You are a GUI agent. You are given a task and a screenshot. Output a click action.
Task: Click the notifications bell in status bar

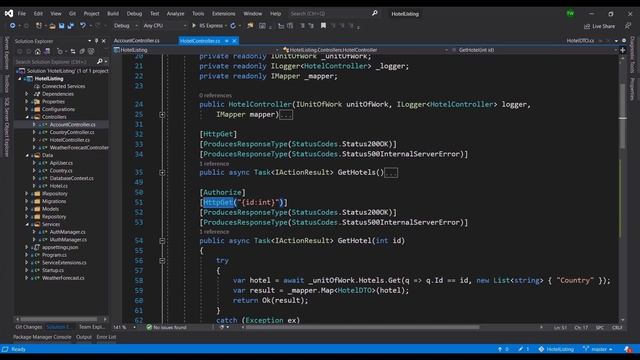628,349
